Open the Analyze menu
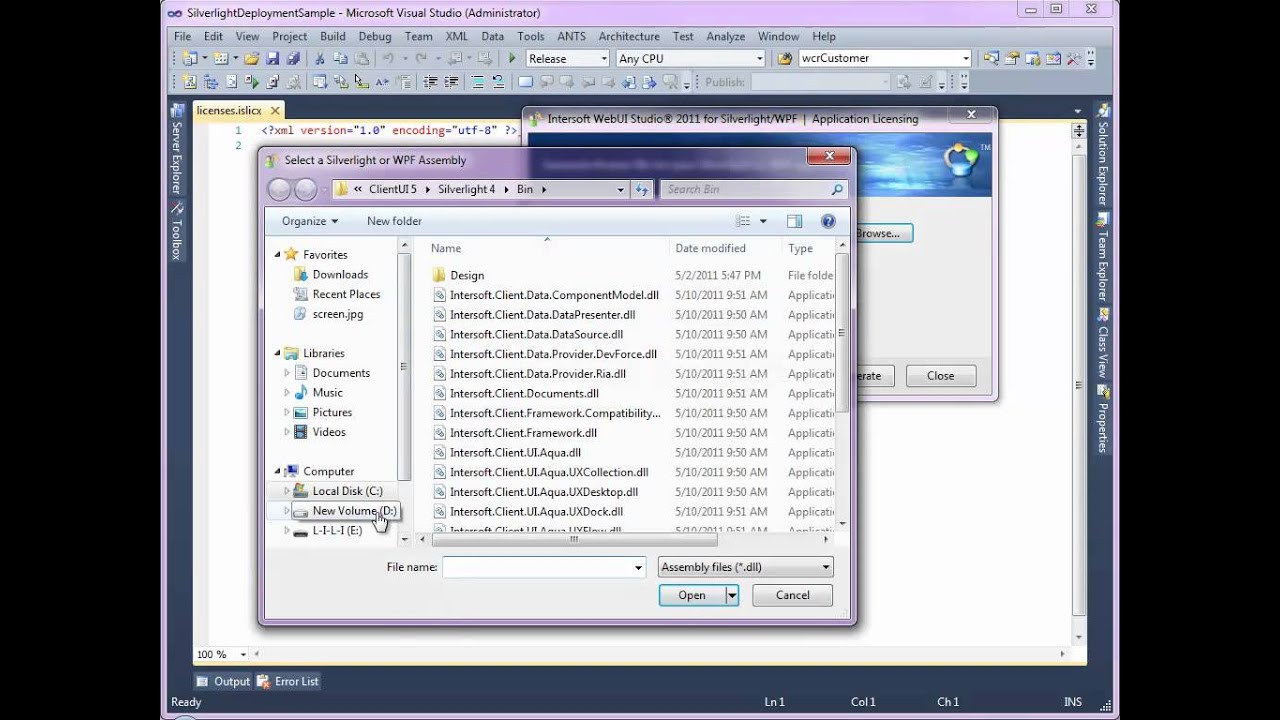Image resolution: width=1280 pixels, height=720 pixels. (725, 36)
